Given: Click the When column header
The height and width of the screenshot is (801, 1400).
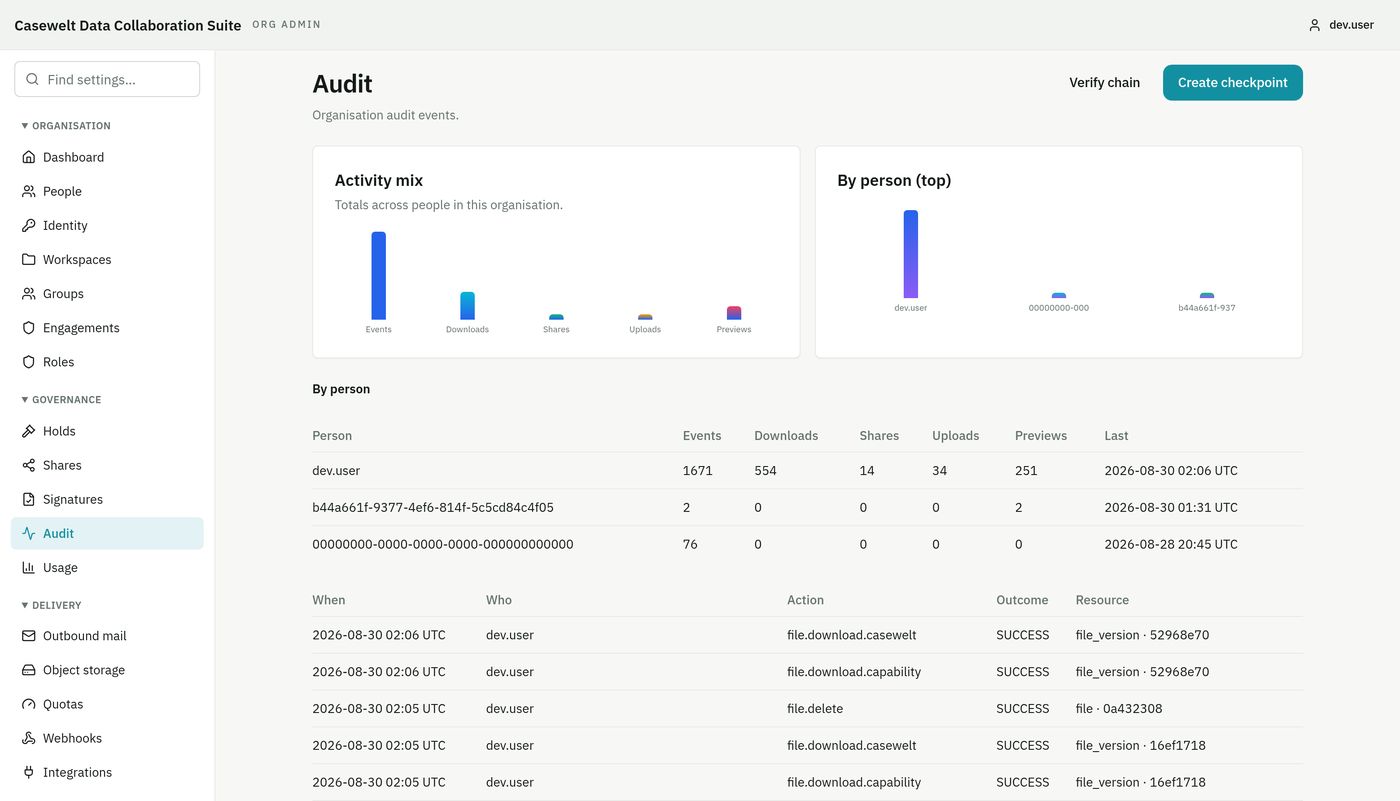Looking at the screenshot, I should coord(329,600).
